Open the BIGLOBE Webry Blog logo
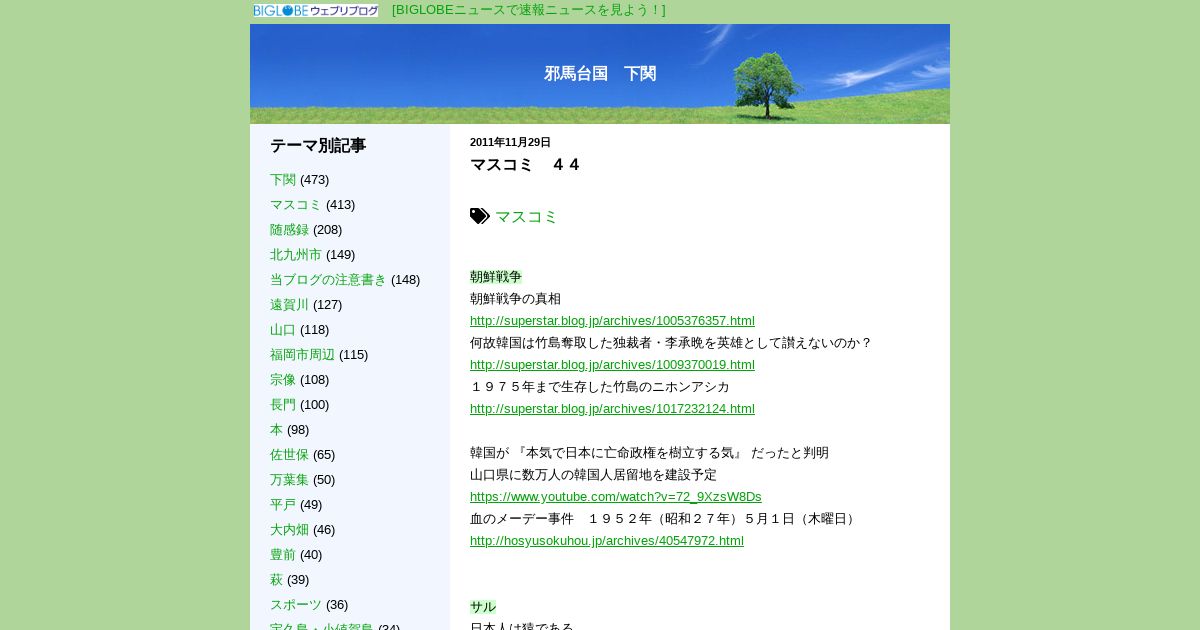Screen dimensions: 1200x630 pyautogui.click(x=315, y=10)
